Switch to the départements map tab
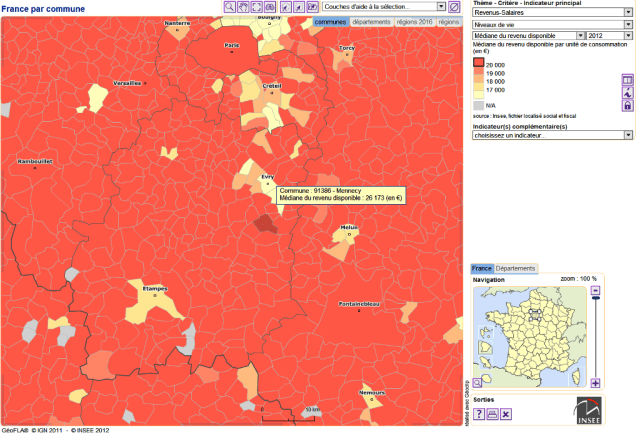The image size is (640, 438). click(371, 22)
